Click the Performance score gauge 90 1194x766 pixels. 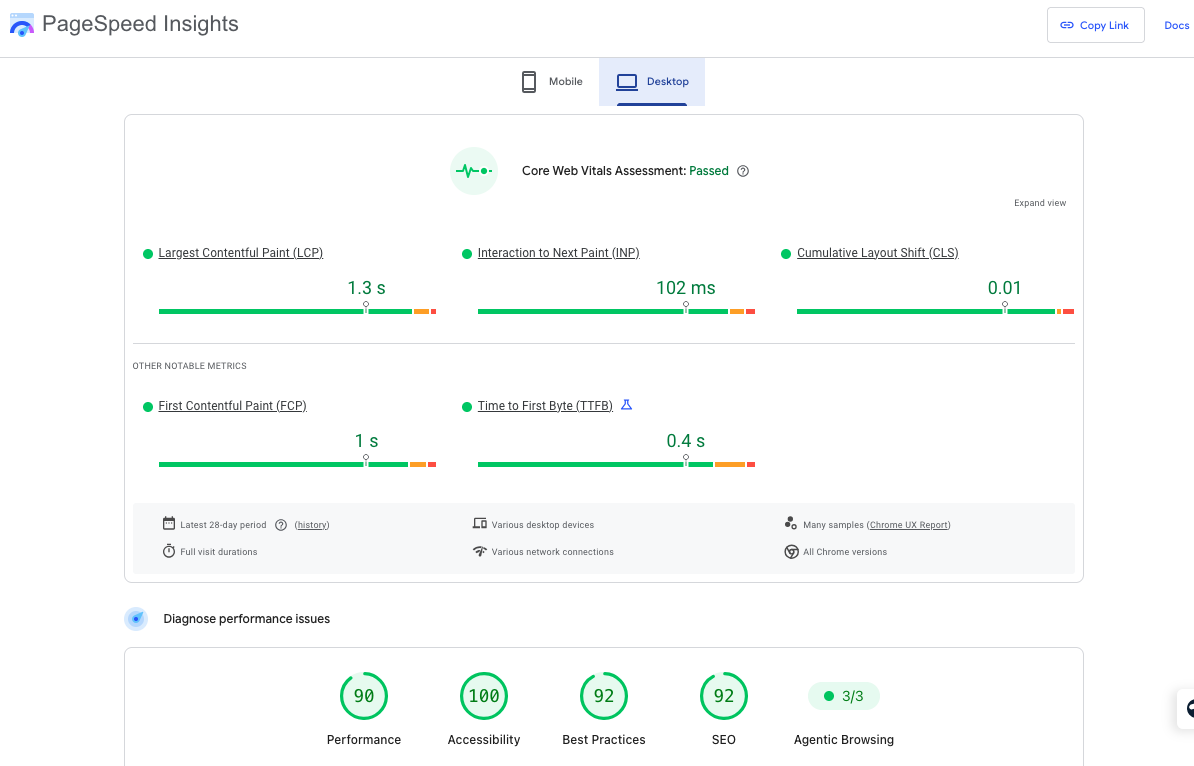pyautogui.click(x=364, y=696)
